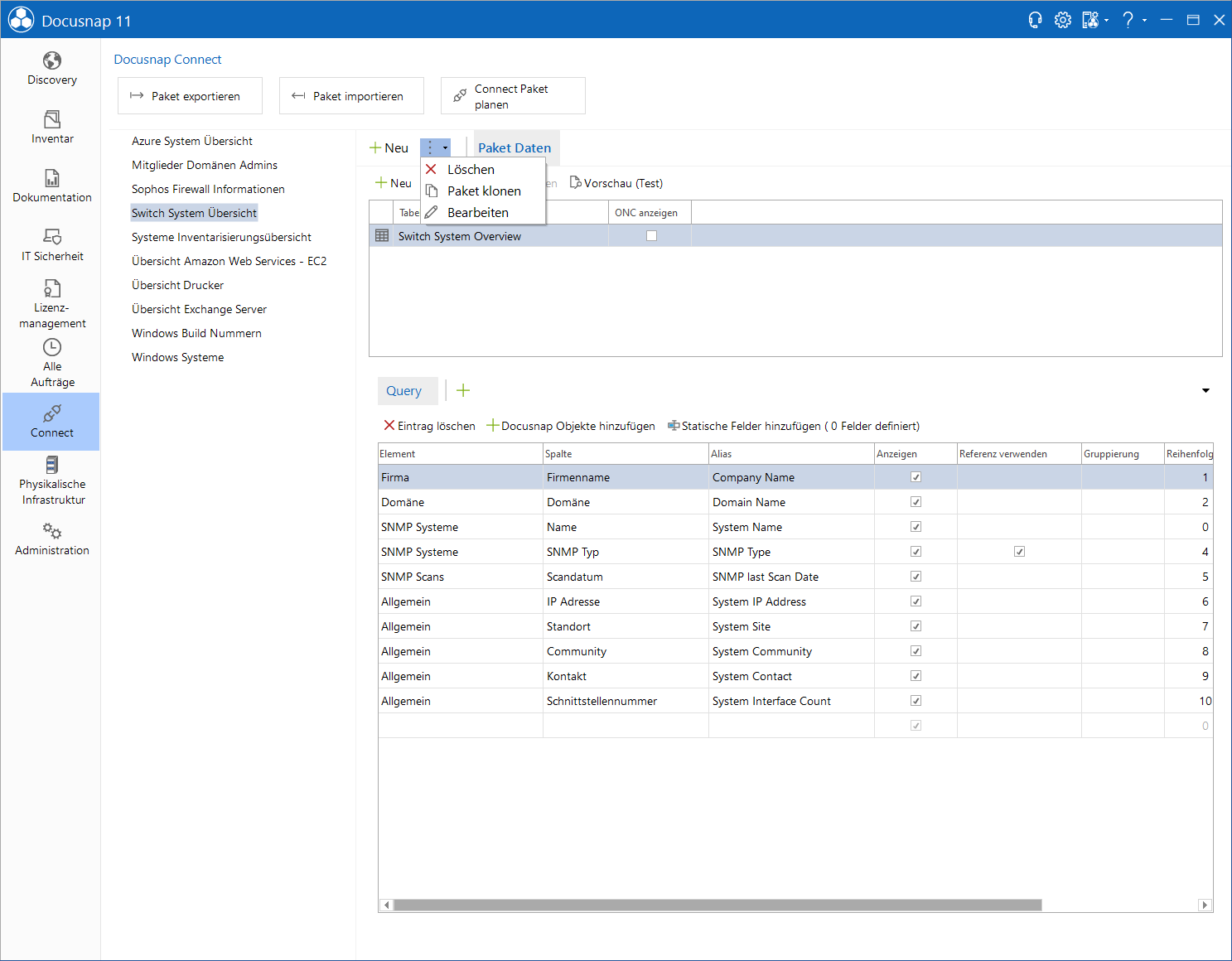This screenshot has height=961, width=1232.
Task: Click the help question mark icon
Action: pyautogui.click(x=1128, y=20)
